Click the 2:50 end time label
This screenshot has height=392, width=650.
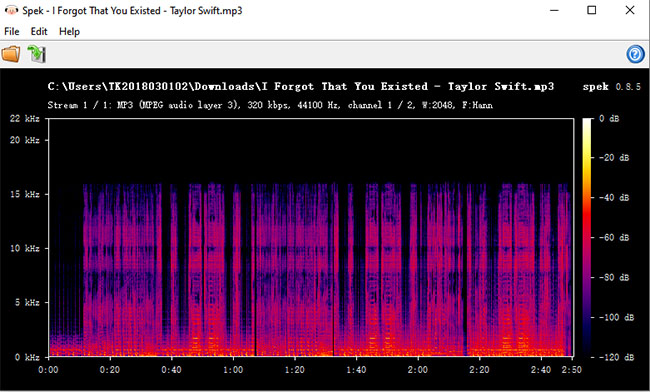click(571, 370)
